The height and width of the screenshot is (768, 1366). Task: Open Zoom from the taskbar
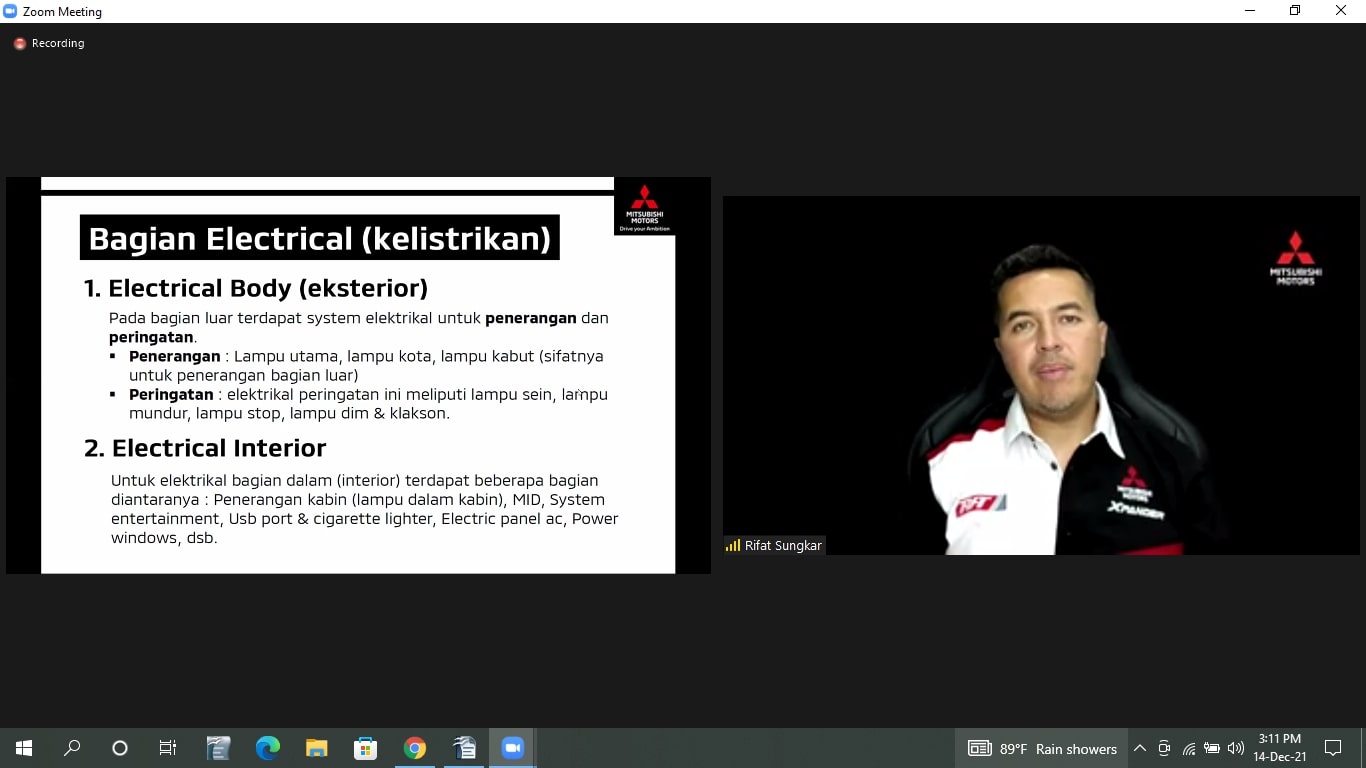pyautogui.click(x=512, y=748)
